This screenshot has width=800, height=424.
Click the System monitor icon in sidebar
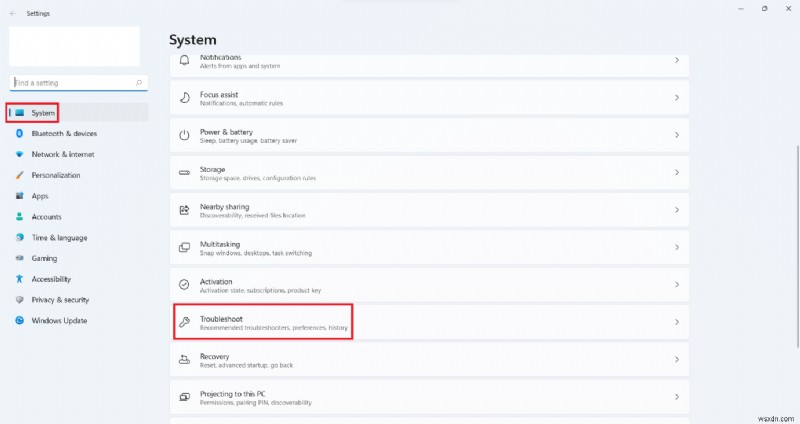pyautogui.click(x=19, y=113)
